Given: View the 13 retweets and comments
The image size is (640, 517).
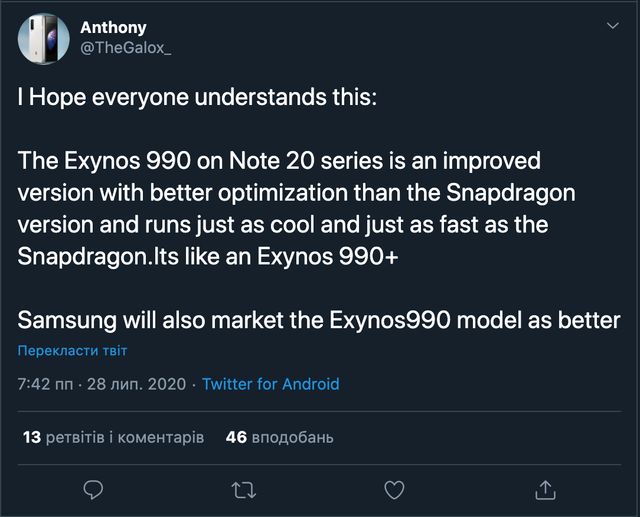Looking at the screenshot, I should pos(112,437).
